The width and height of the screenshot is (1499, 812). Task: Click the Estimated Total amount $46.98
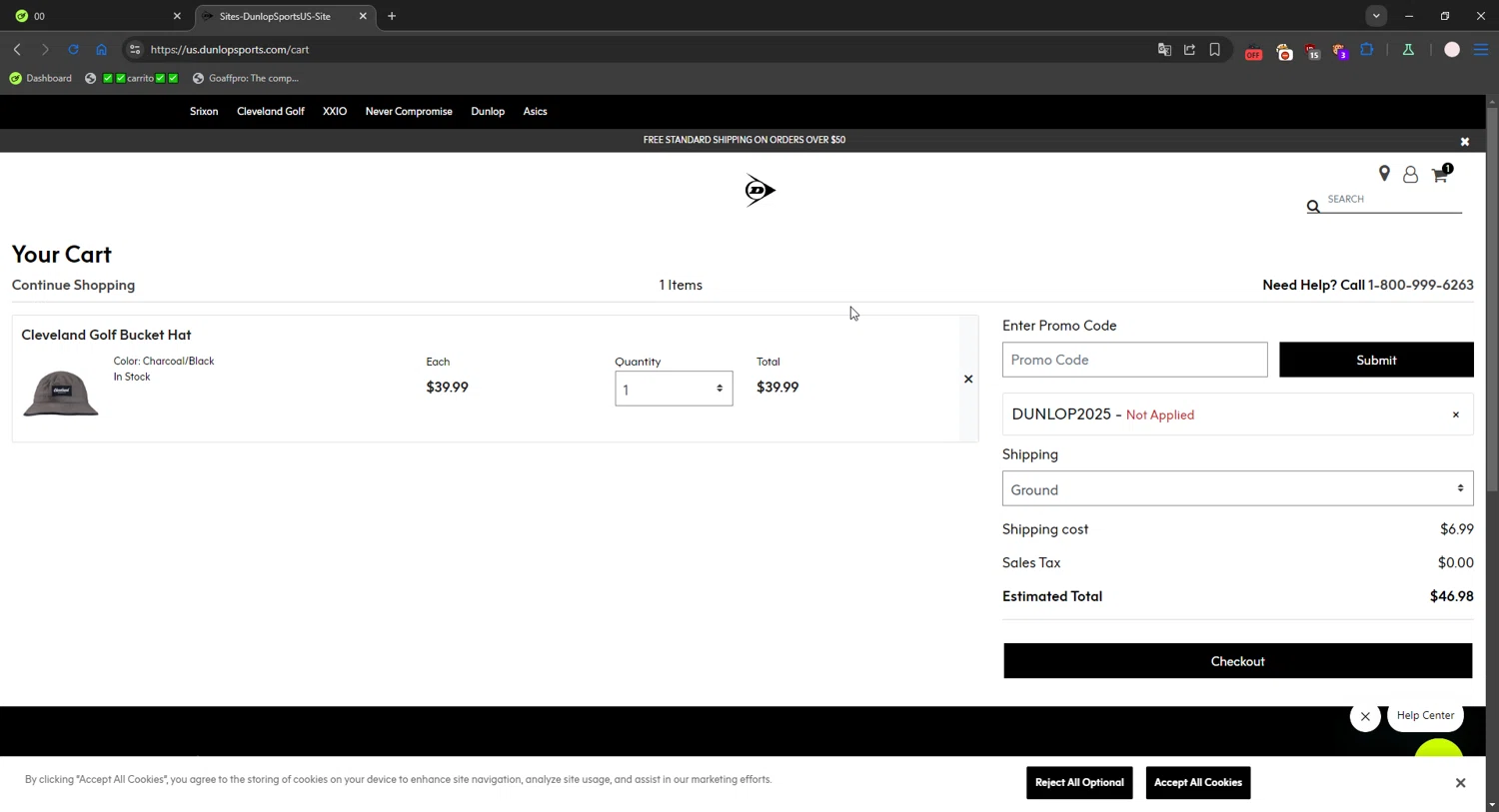tap(1451, 596)
